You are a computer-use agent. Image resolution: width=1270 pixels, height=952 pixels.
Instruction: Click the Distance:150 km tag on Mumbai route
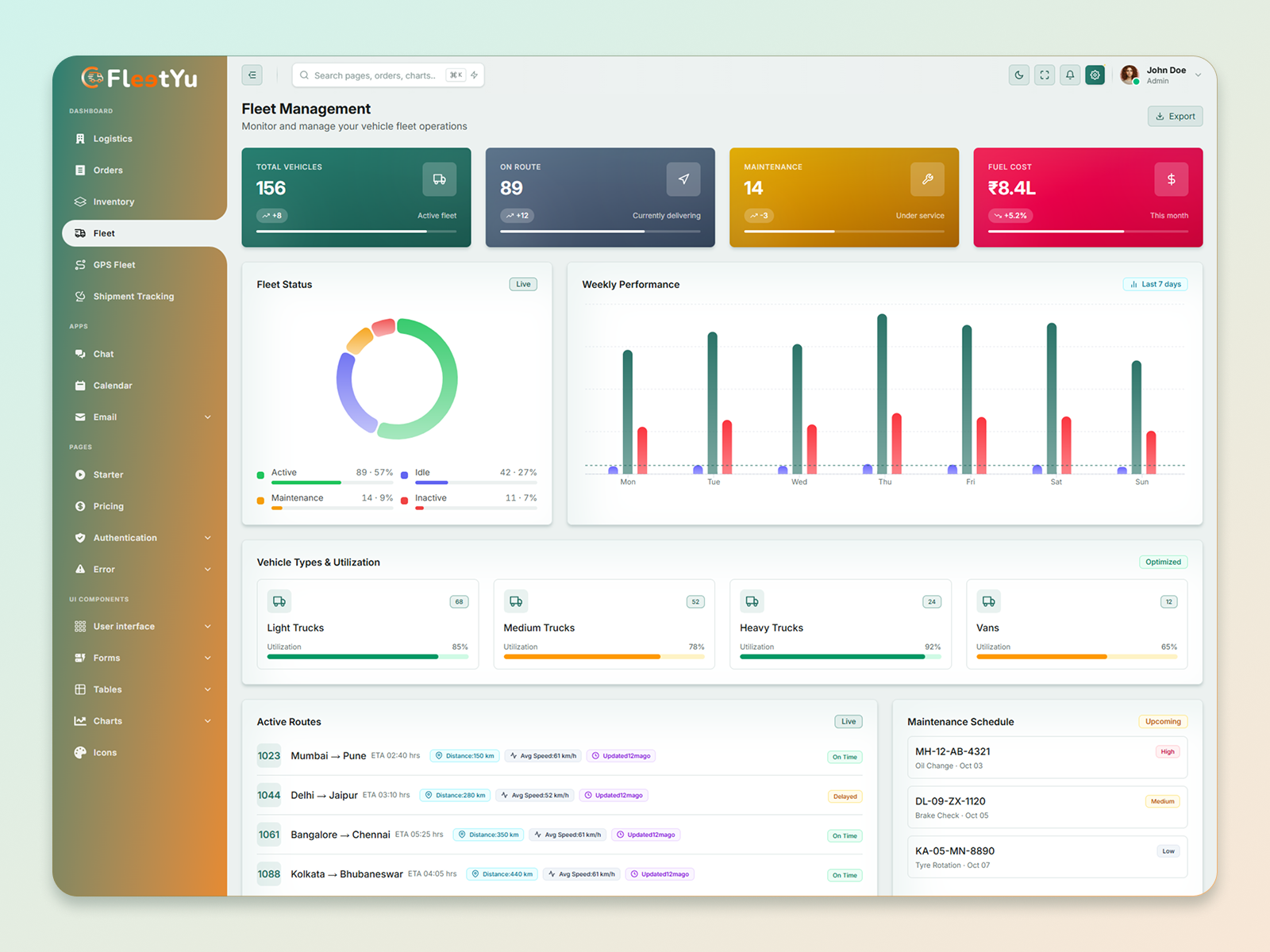pyautogui.click(x=465, y=756)
